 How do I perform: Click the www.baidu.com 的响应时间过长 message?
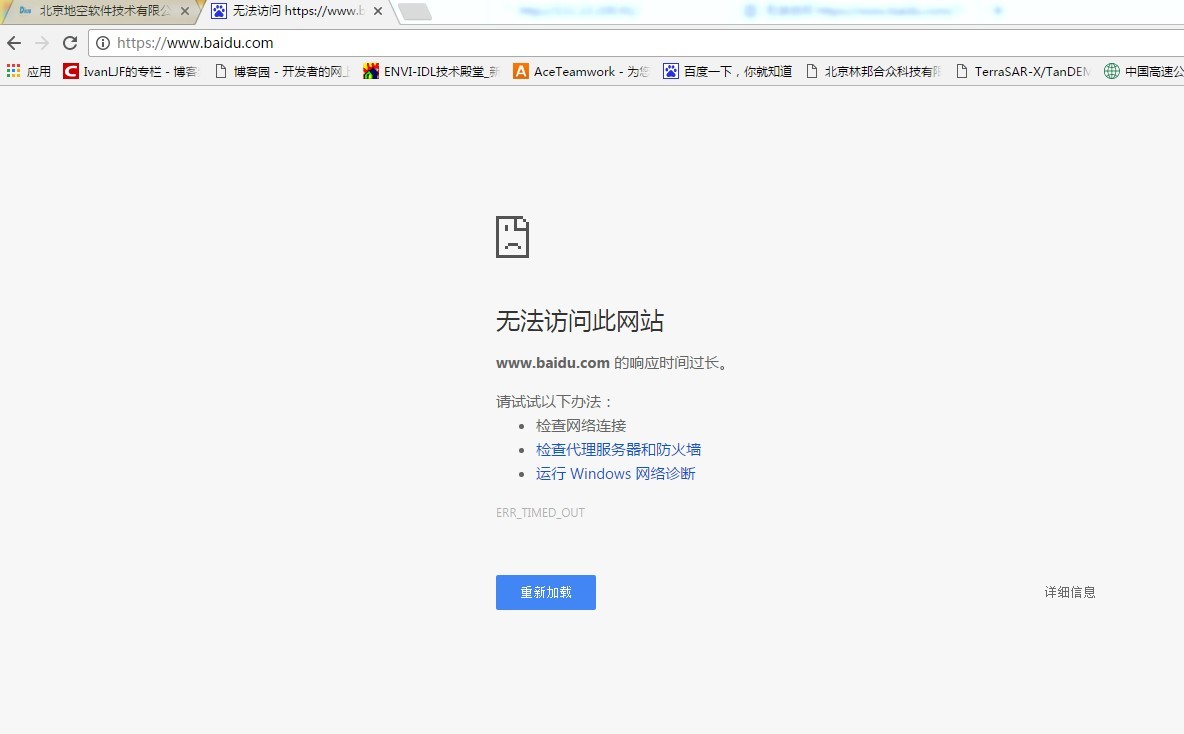coord(613,362)
